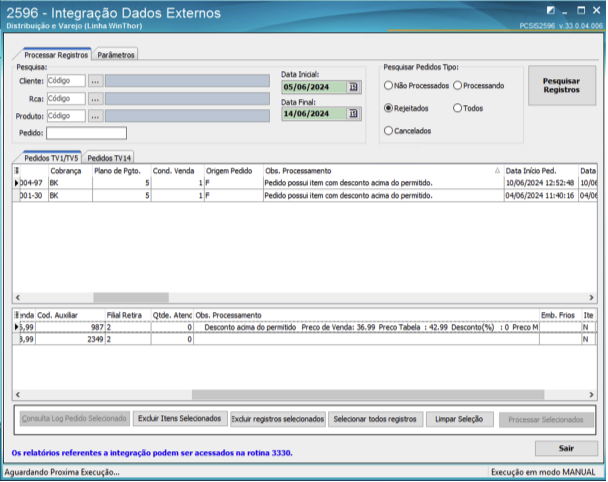Open the Data Inicial calendar picker
This screenshot has width=608, height=482.
click(x=353, y=87)
